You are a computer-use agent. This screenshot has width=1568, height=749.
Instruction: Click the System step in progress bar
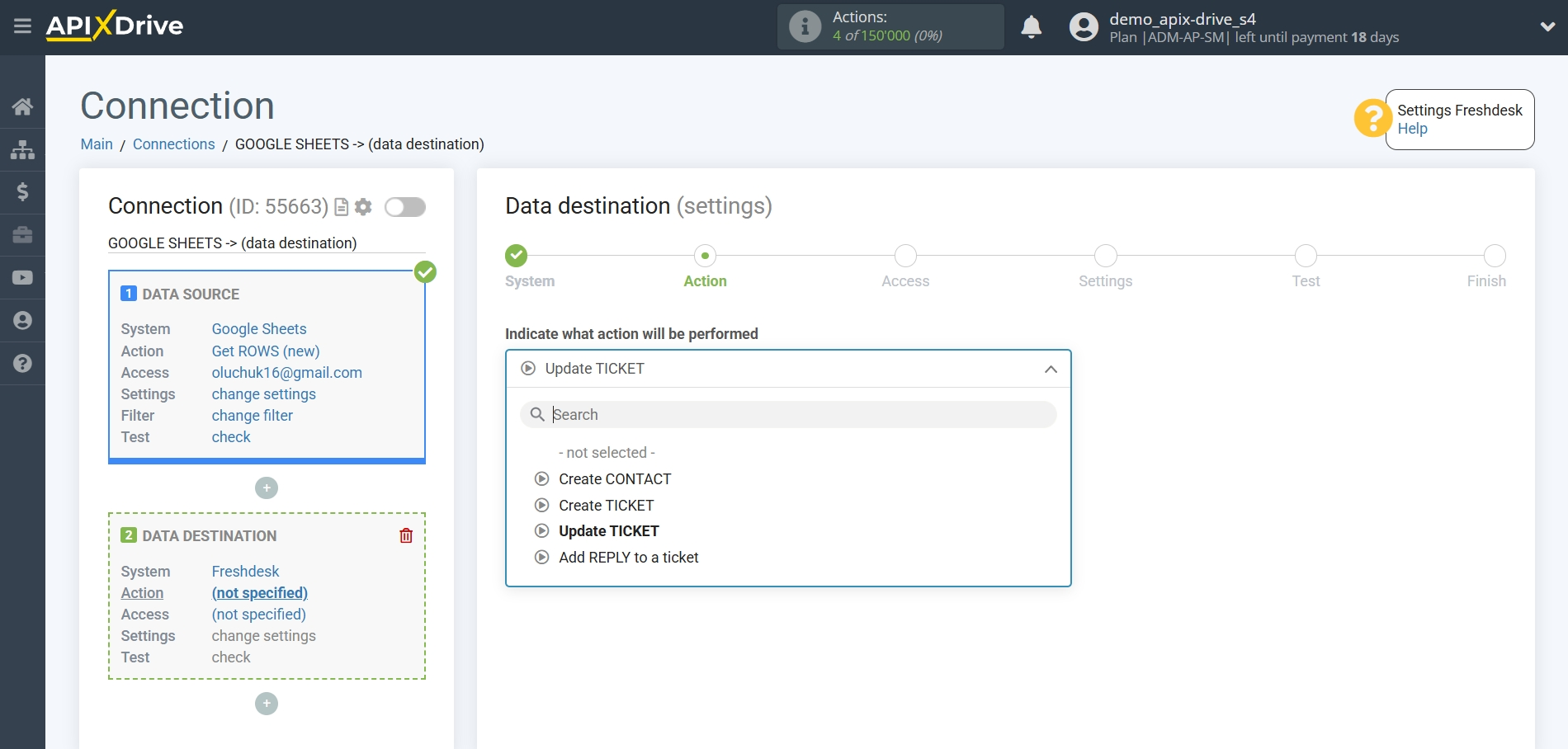pos(517,256)
